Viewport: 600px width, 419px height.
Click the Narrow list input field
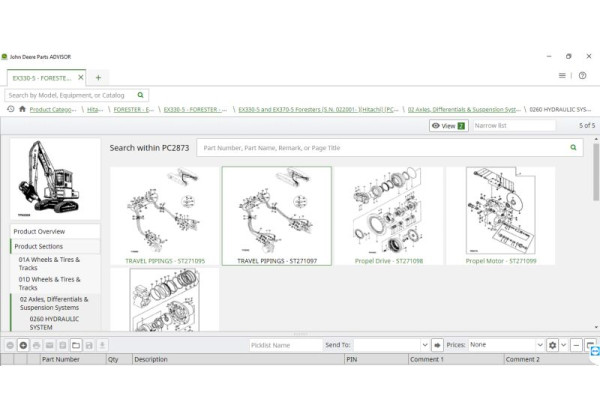pos(513,126)
